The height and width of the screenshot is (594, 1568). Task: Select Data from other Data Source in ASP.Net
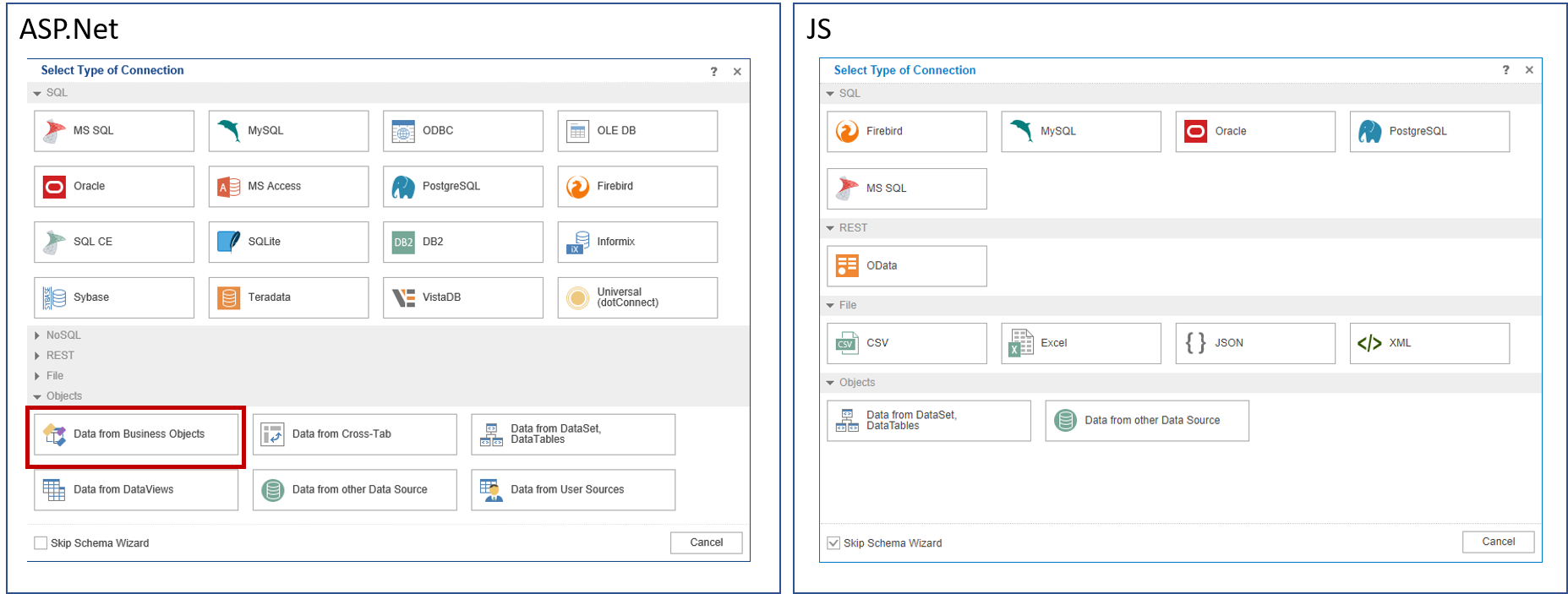click(354, 490)
